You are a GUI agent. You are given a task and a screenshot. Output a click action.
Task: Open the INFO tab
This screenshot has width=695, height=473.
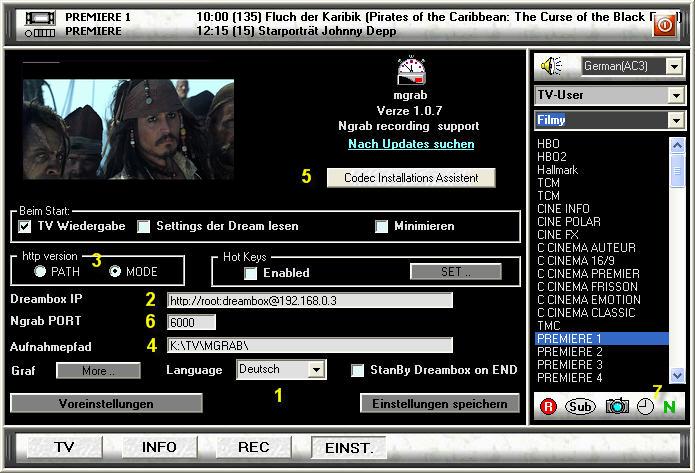[x=159, y=447]
